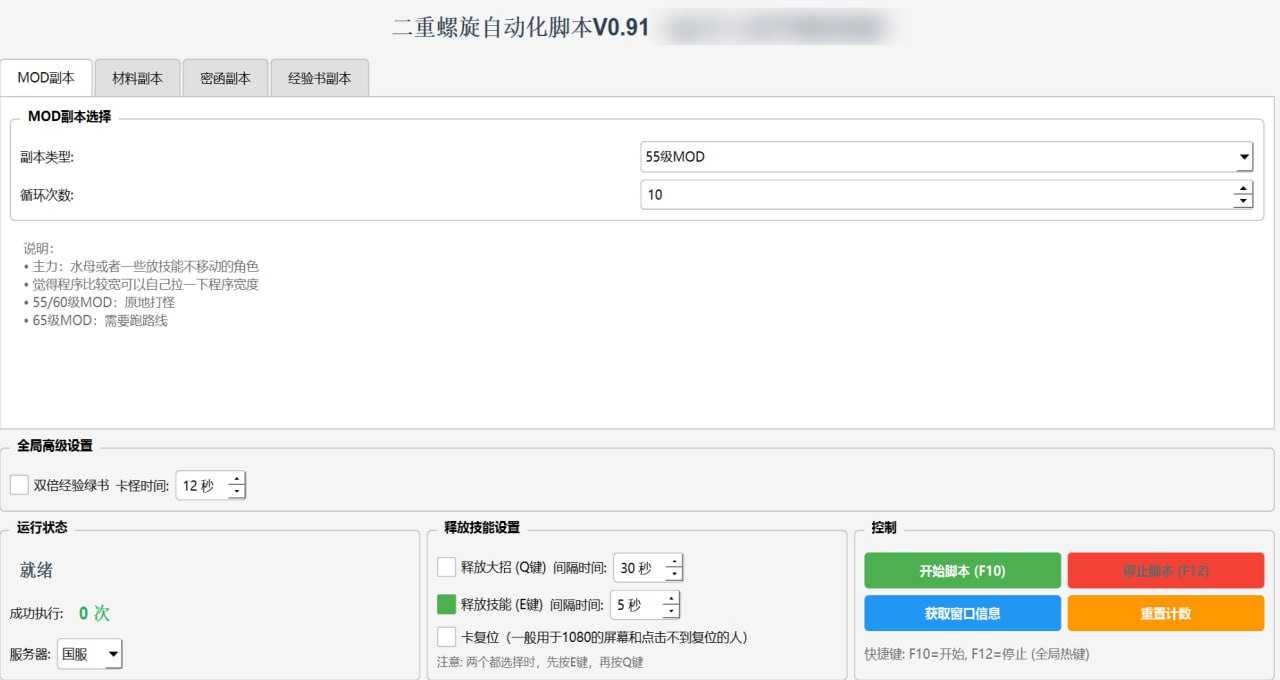Switch to the 材料副本 tab
Image resolution: width=1280 pixels, height=680 pixels.
coord(137,78)
